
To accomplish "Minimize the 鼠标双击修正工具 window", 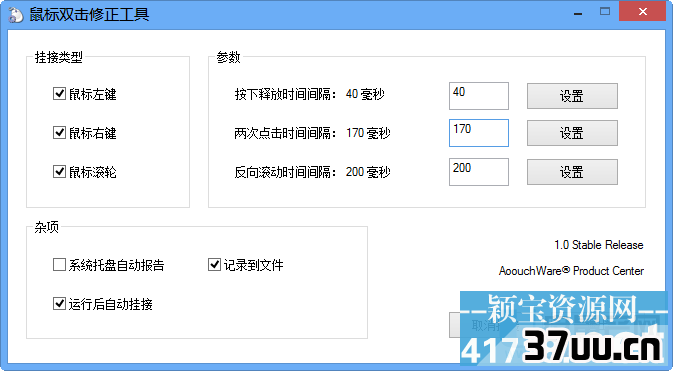I will (x=578, y=12).
